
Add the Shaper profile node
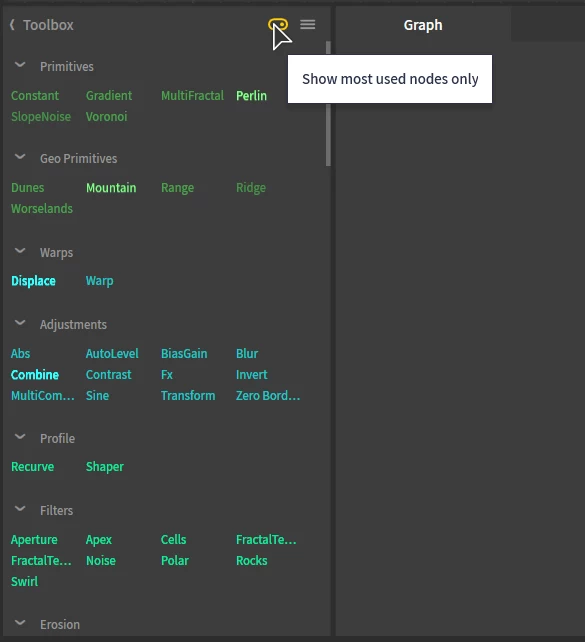105,467
